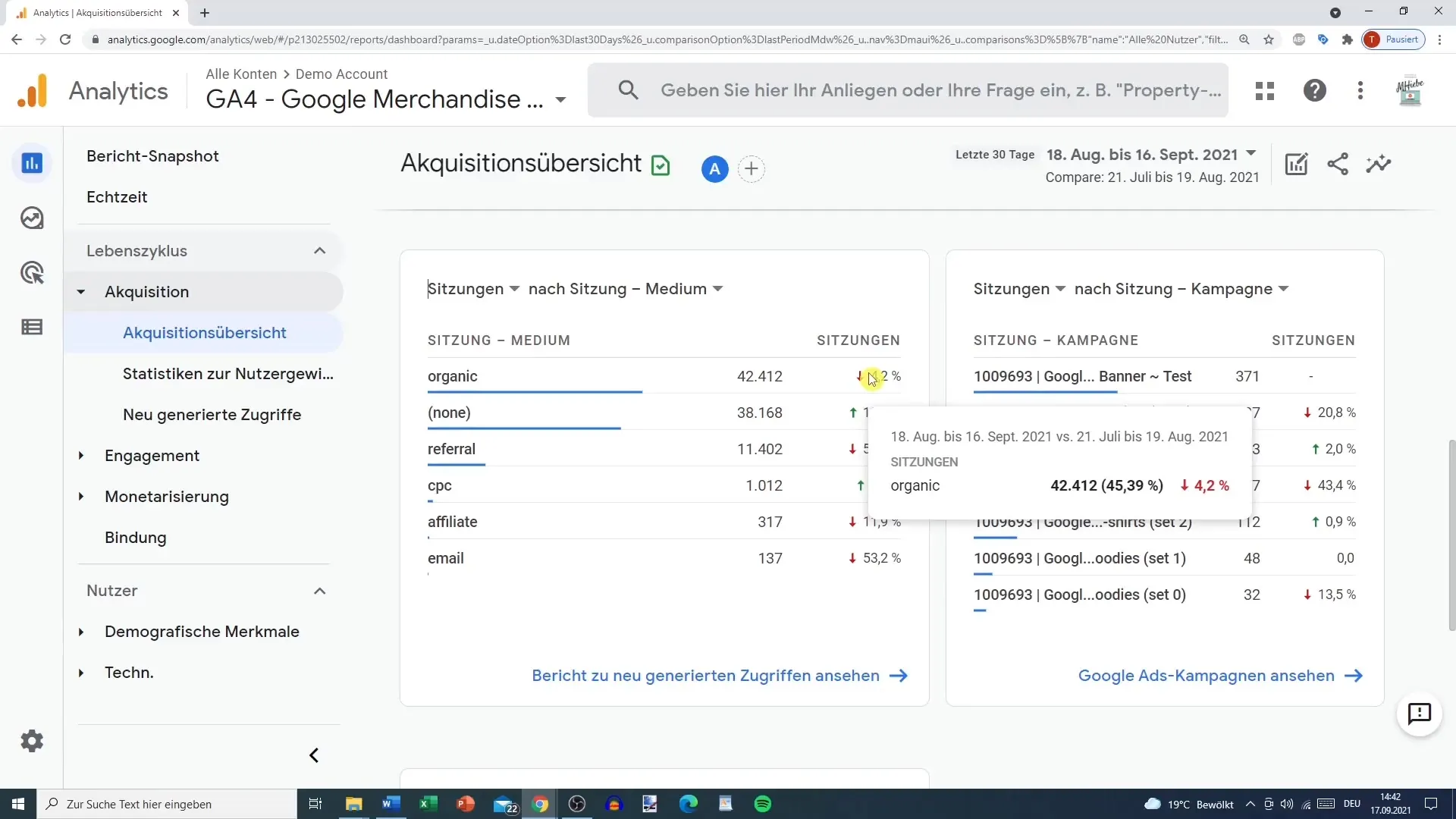Expand the Techn. section
This screenshot has height=819, width=1456.
[81, 673]
